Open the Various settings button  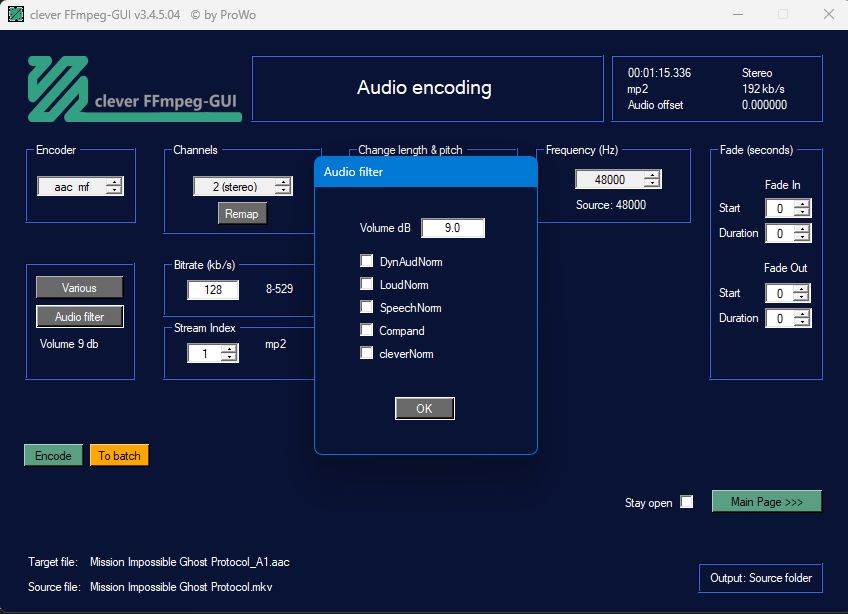coord(79,288)
